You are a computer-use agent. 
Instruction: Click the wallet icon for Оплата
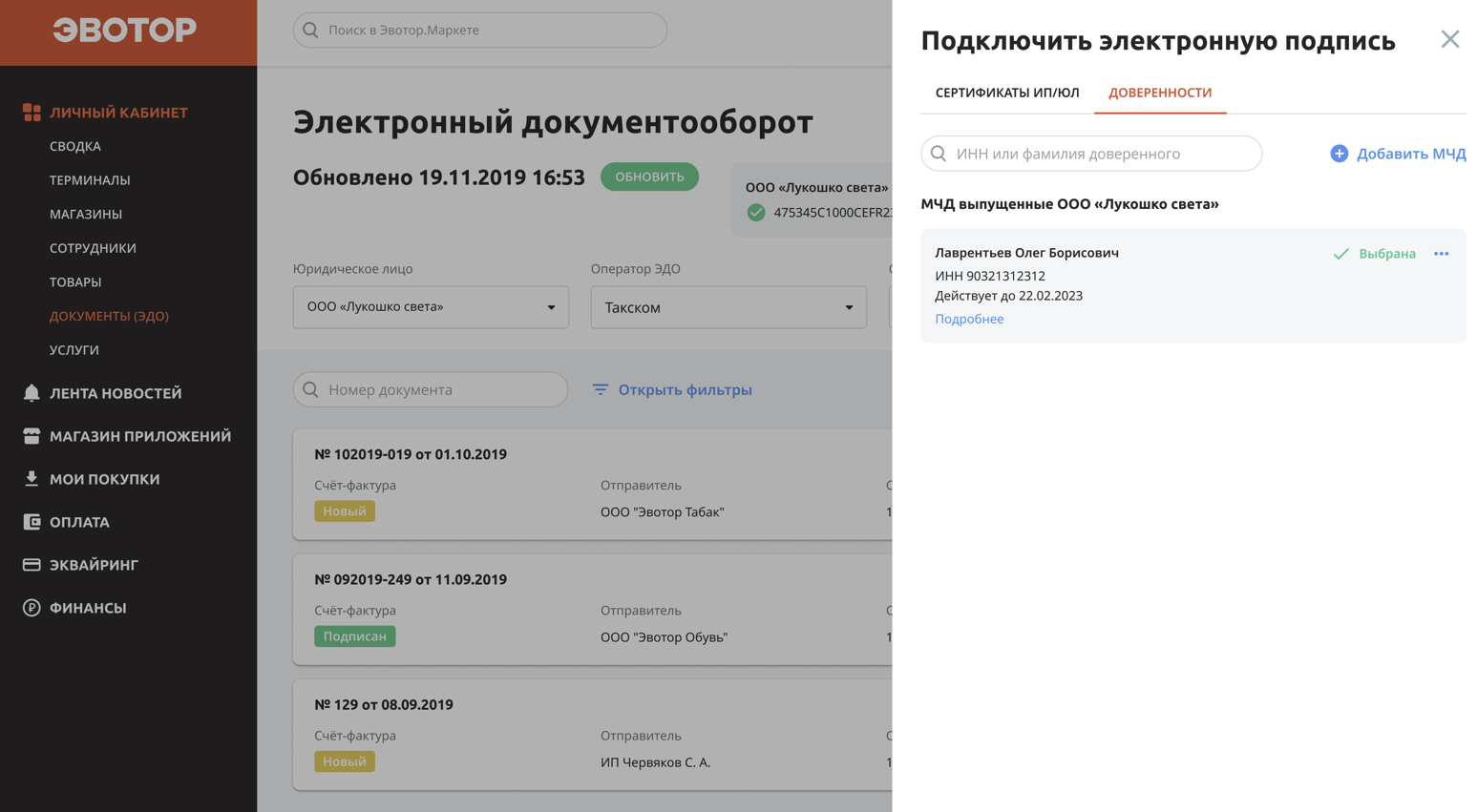(32, 522)
